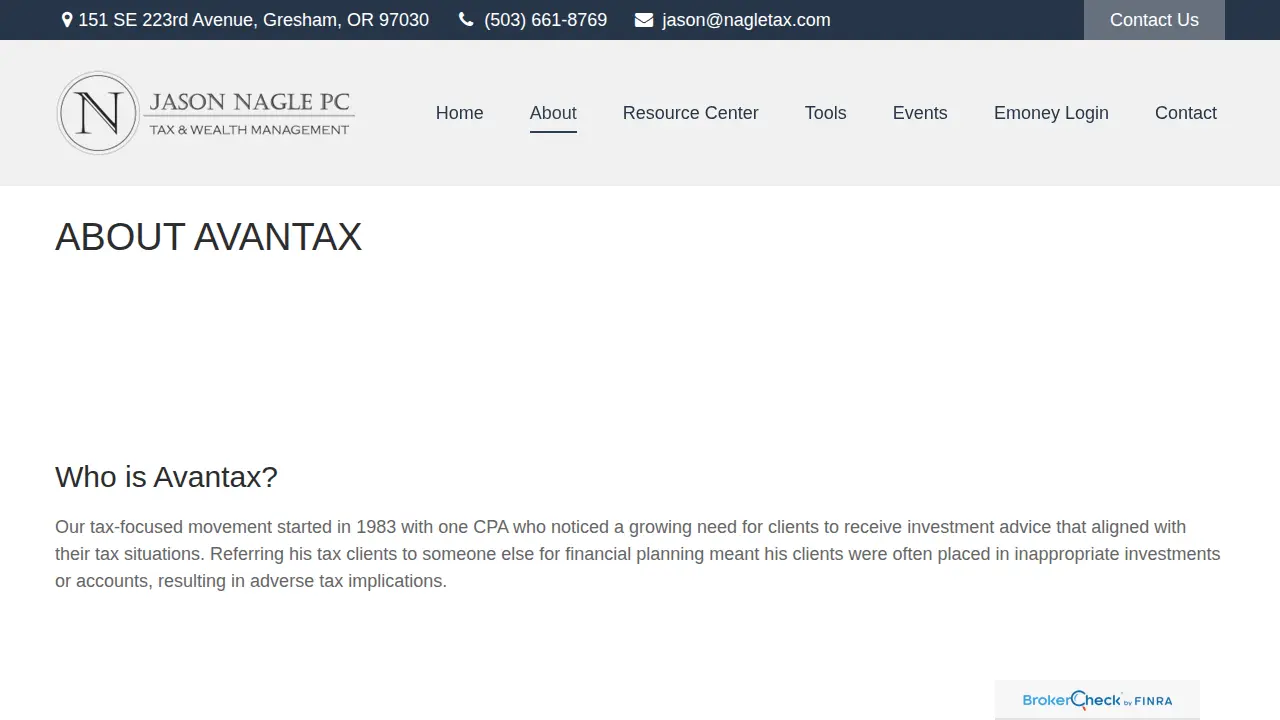
Task: Click the phone handset icon
Action: [466, 20]
